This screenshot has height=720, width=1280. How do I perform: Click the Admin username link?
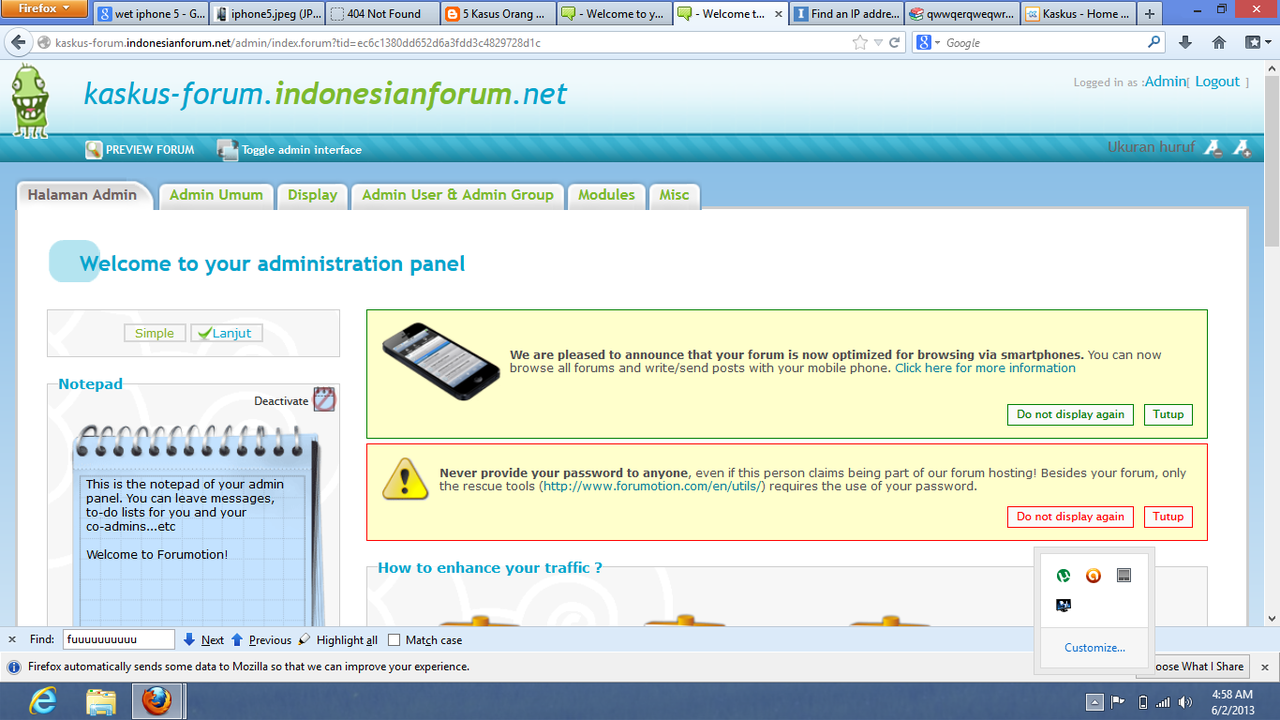pyautogui.click(x=1165, y=82)
